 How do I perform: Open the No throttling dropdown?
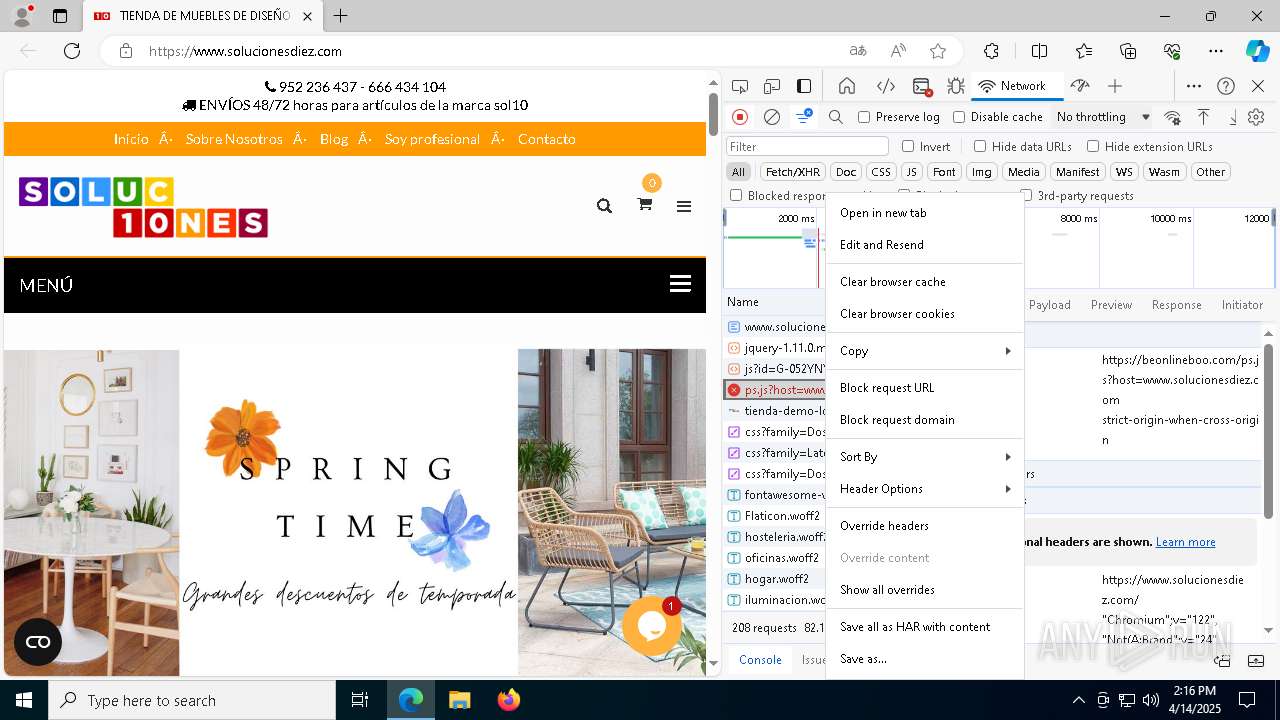1103,117
